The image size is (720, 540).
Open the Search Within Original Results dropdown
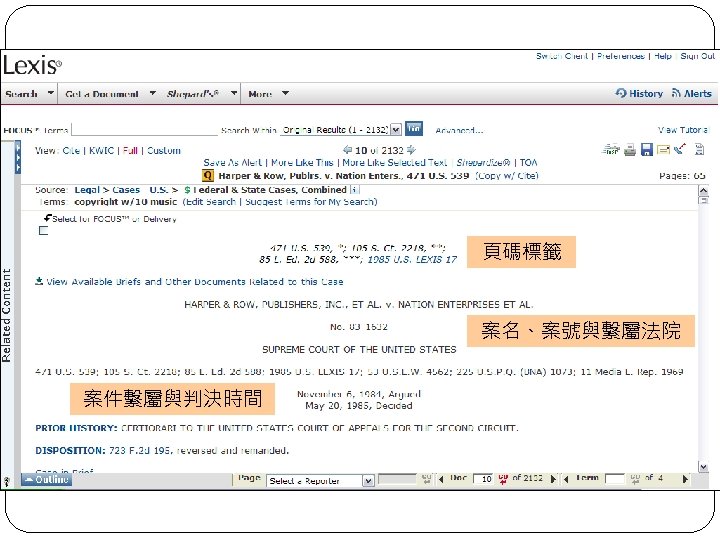pyautogui.click(x=396, y=130)
